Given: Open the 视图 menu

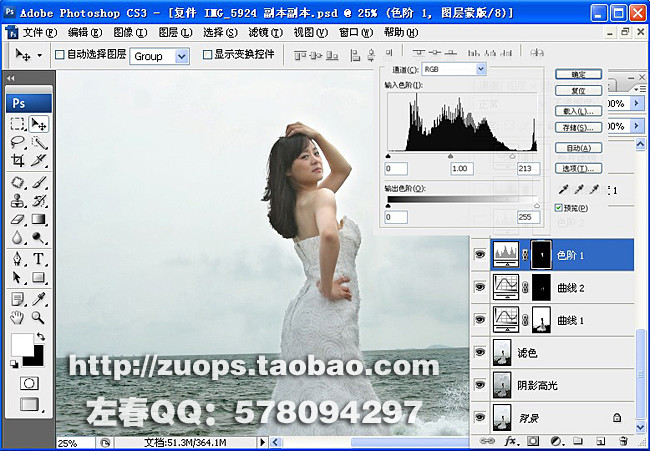Looking at the screenshot, I should click(310, 32).
